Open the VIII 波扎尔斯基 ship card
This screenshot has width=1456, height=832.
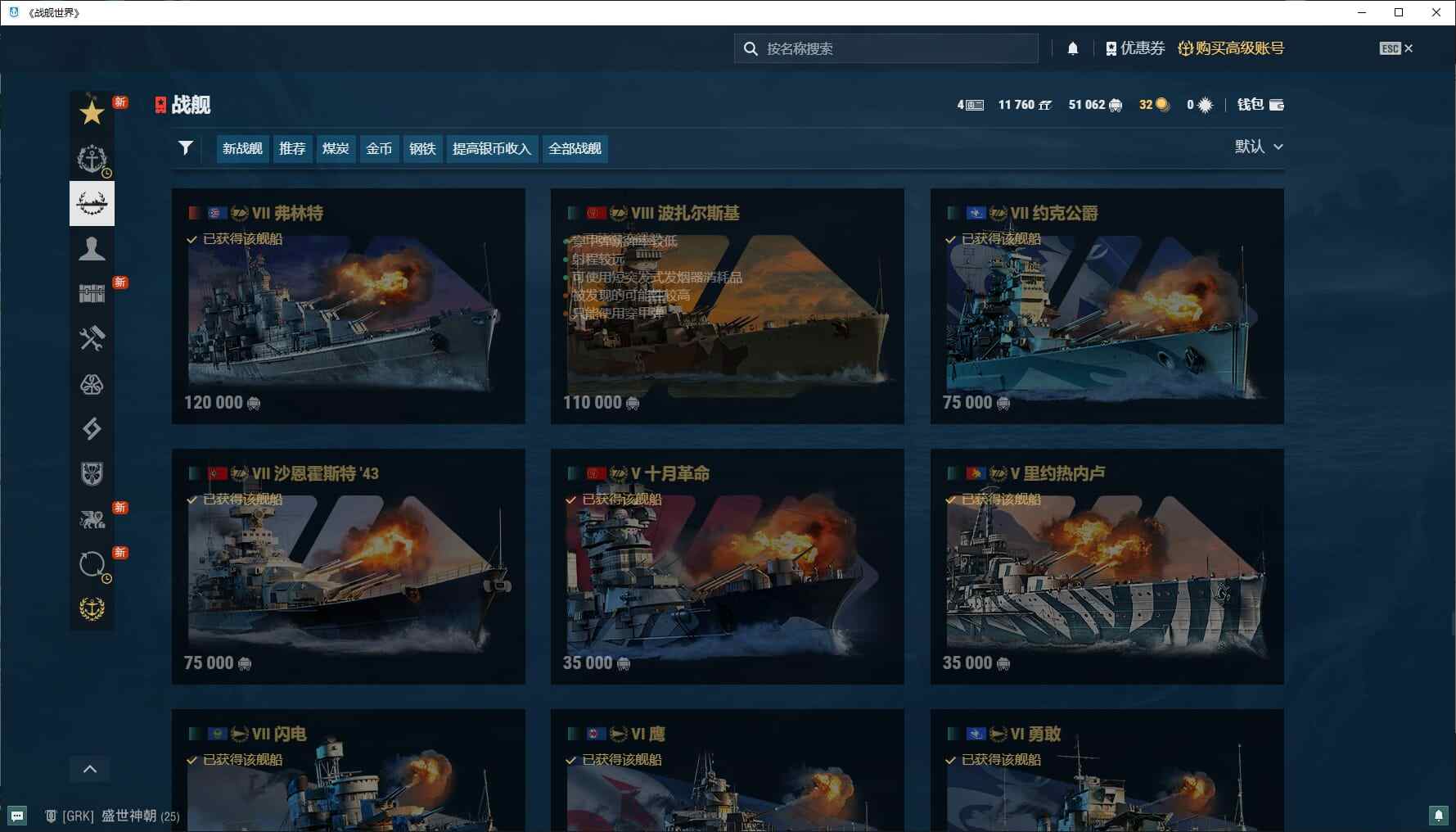[728, 306]
